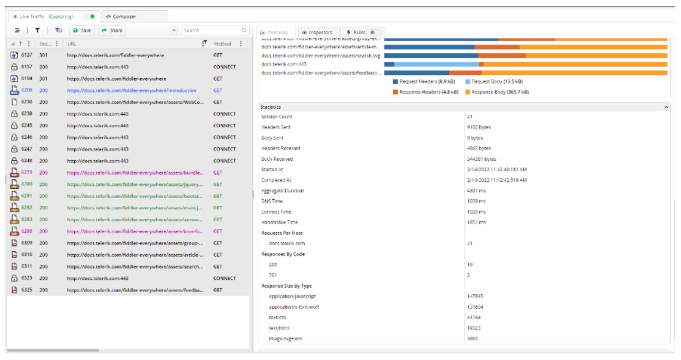
Task: Click the text/html statistics row
Action: 464,328
